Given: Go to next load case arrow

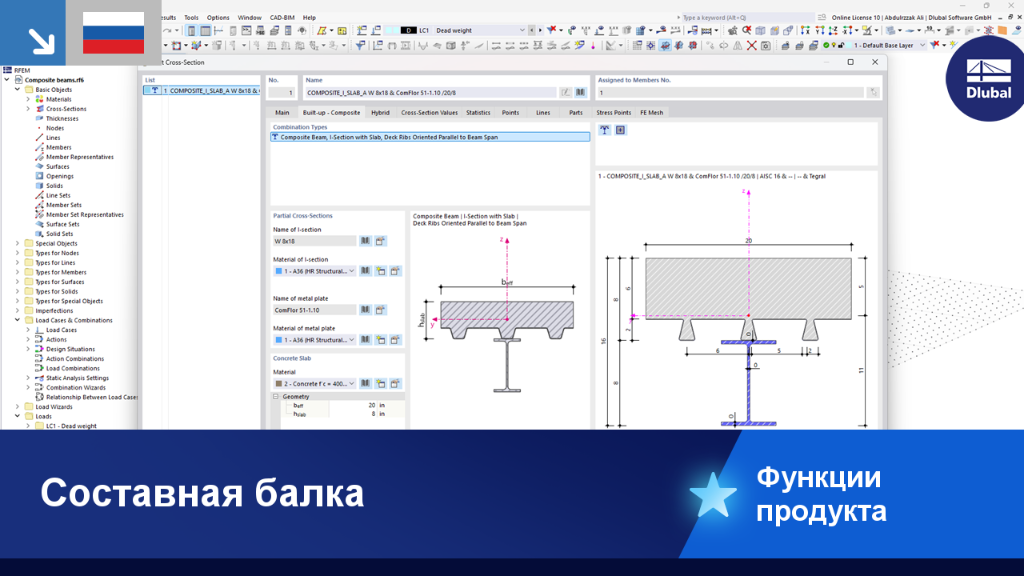Looking at the screenshot, I should pyautogui.click(x=539, y=30).
